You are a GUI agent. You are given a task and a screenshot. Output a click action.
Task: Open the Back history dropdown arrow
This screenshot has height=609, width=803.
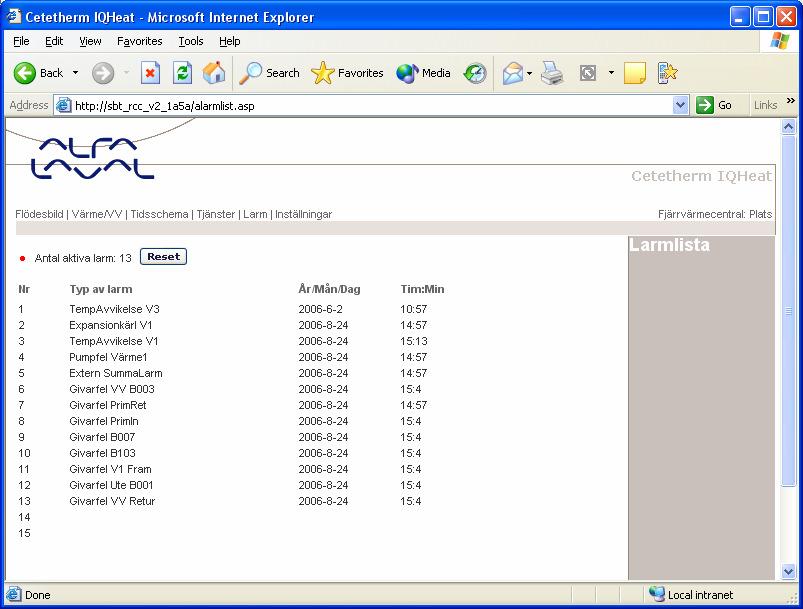pos(75,73)
